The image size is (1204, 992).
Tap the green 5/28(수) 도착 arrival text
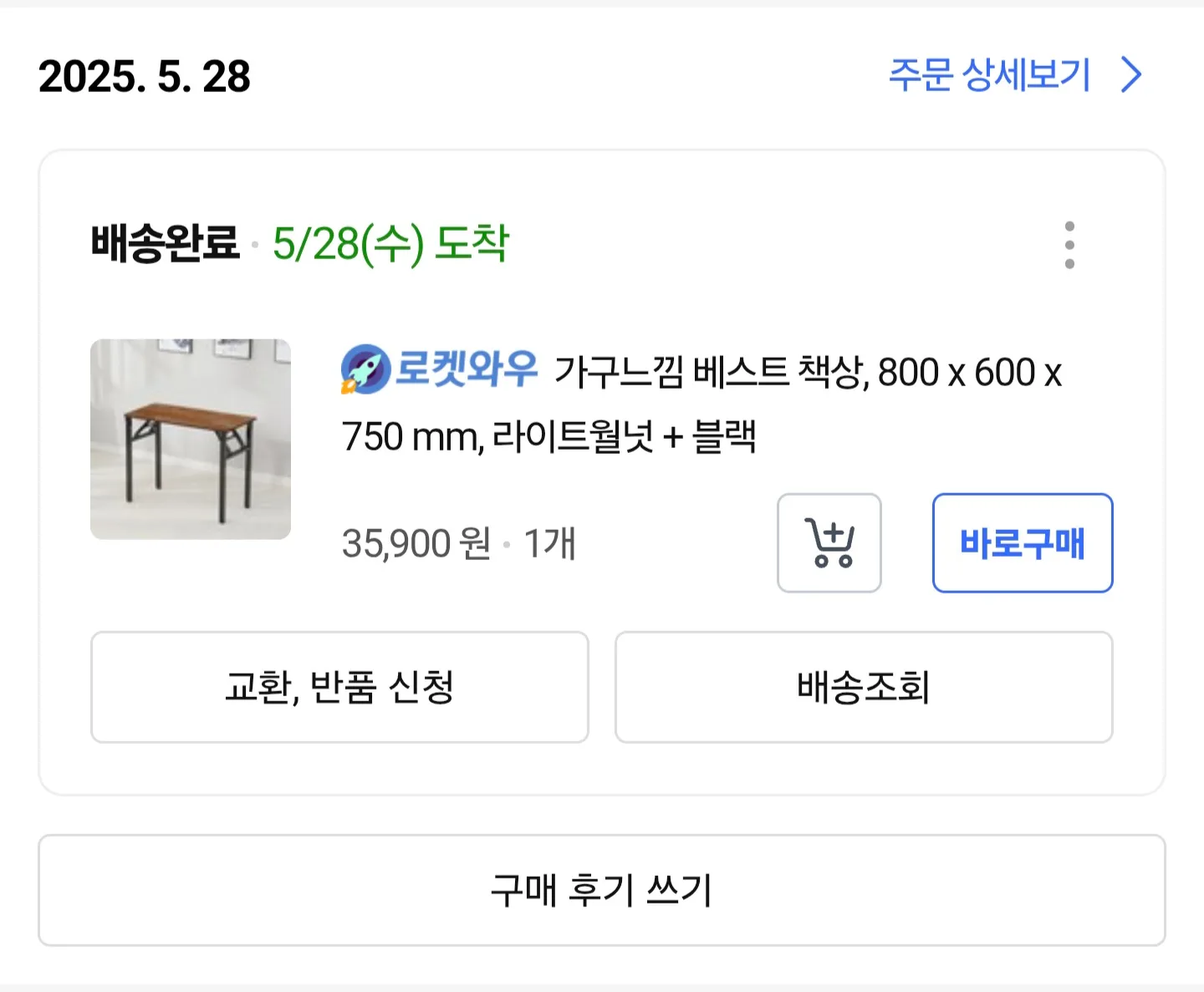[390, 244]
